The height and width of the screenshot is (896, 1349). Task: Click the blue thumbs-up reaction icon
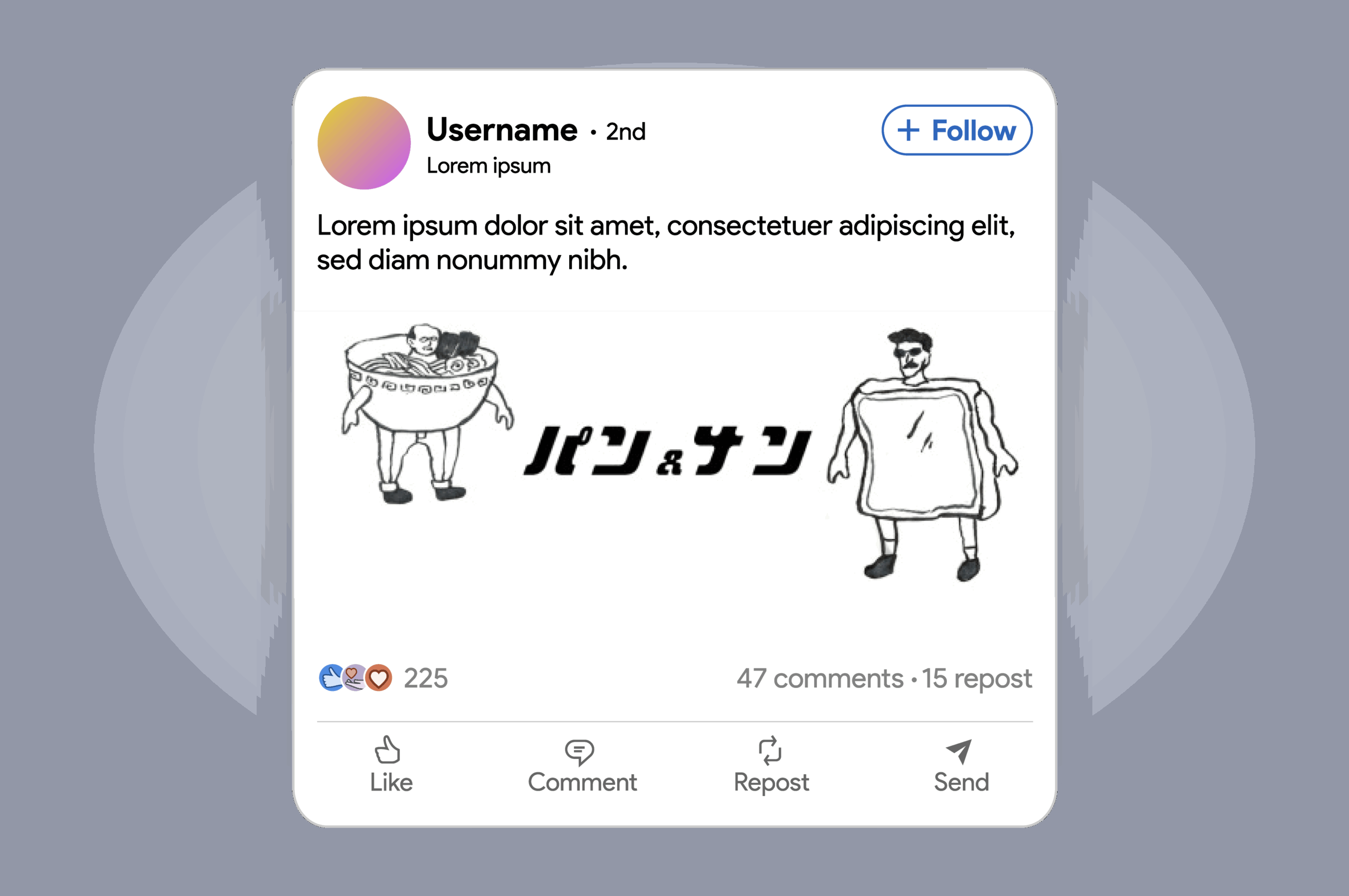pyautogui.click(x=331, y=678)
